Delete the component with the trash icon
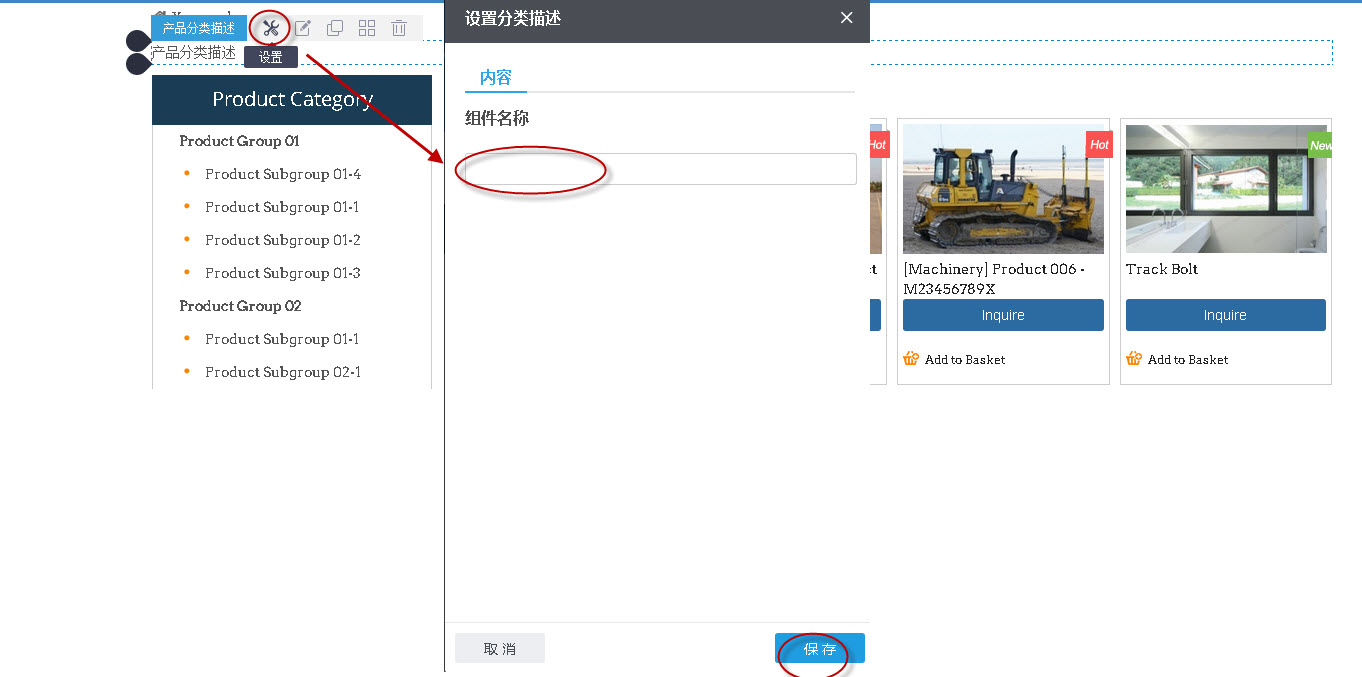1362x677 pixels. pos(399,27)
